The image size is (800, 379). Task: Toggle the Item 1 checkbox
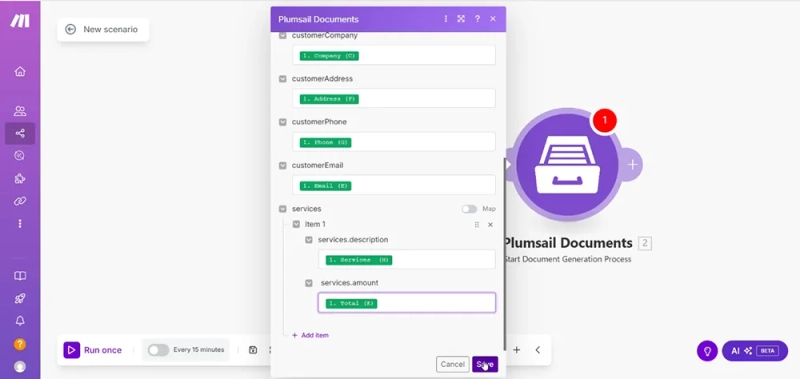[x=296, y=224]
